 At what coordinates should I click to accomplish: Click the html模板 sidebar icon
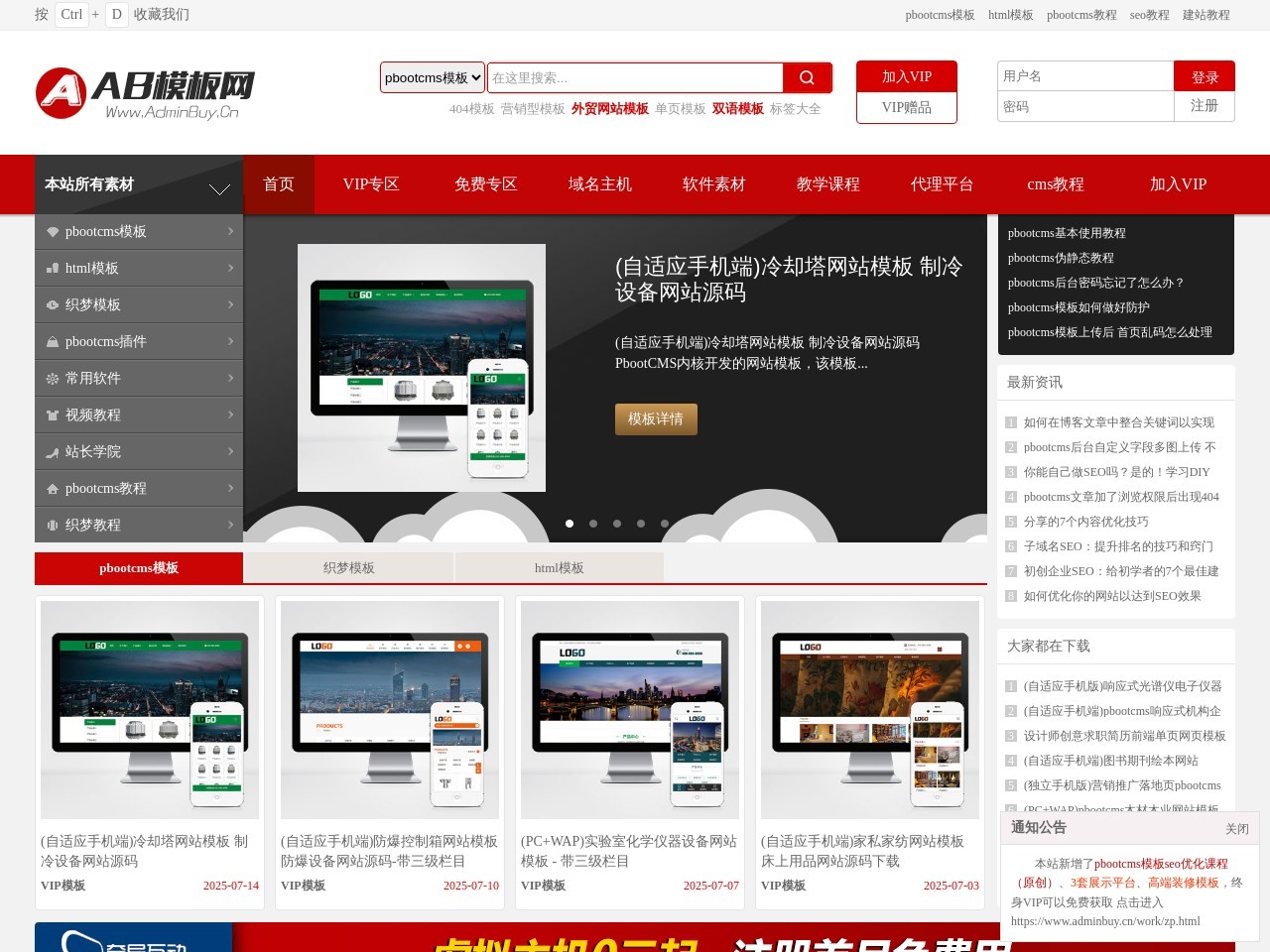pos(53,268)
